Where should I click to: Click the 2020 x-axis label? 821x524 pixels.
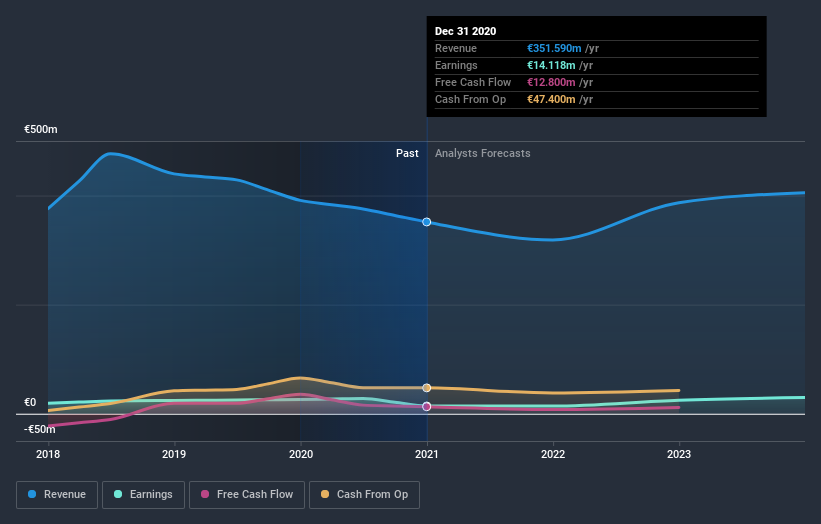[301, 454]
